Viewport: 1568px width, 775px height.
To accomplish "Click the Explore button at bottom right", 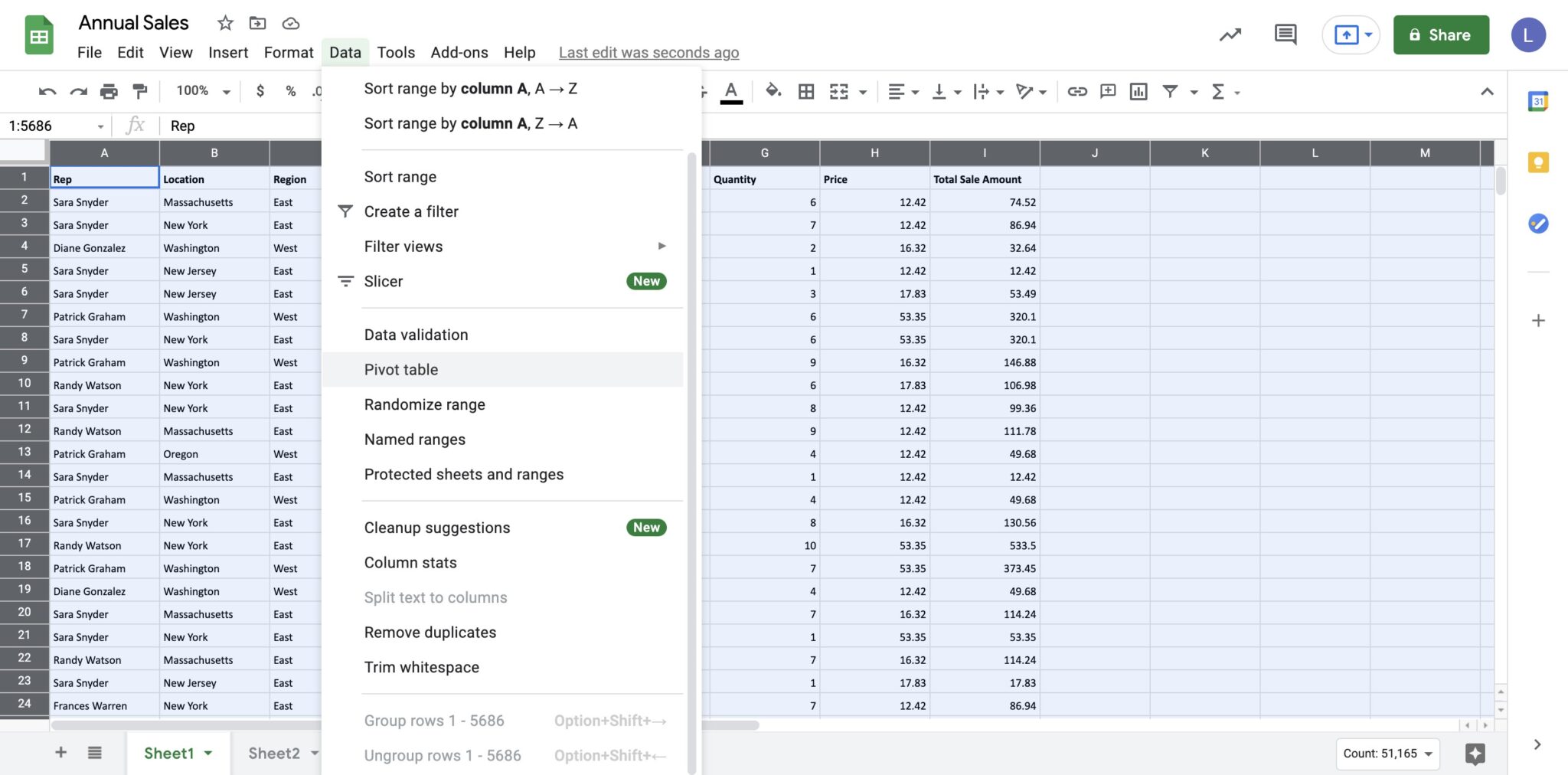I will pyautogui.click(x=1475, y=754).
